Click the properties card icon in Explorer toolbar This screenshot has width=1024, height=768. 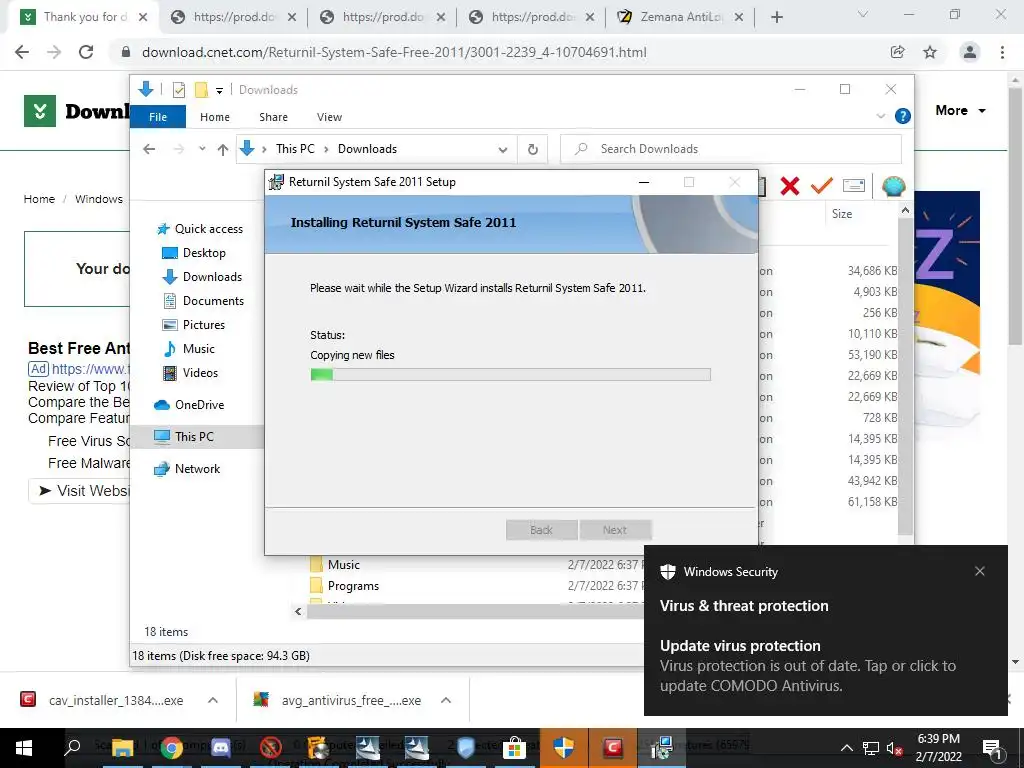tap(854, 186)
